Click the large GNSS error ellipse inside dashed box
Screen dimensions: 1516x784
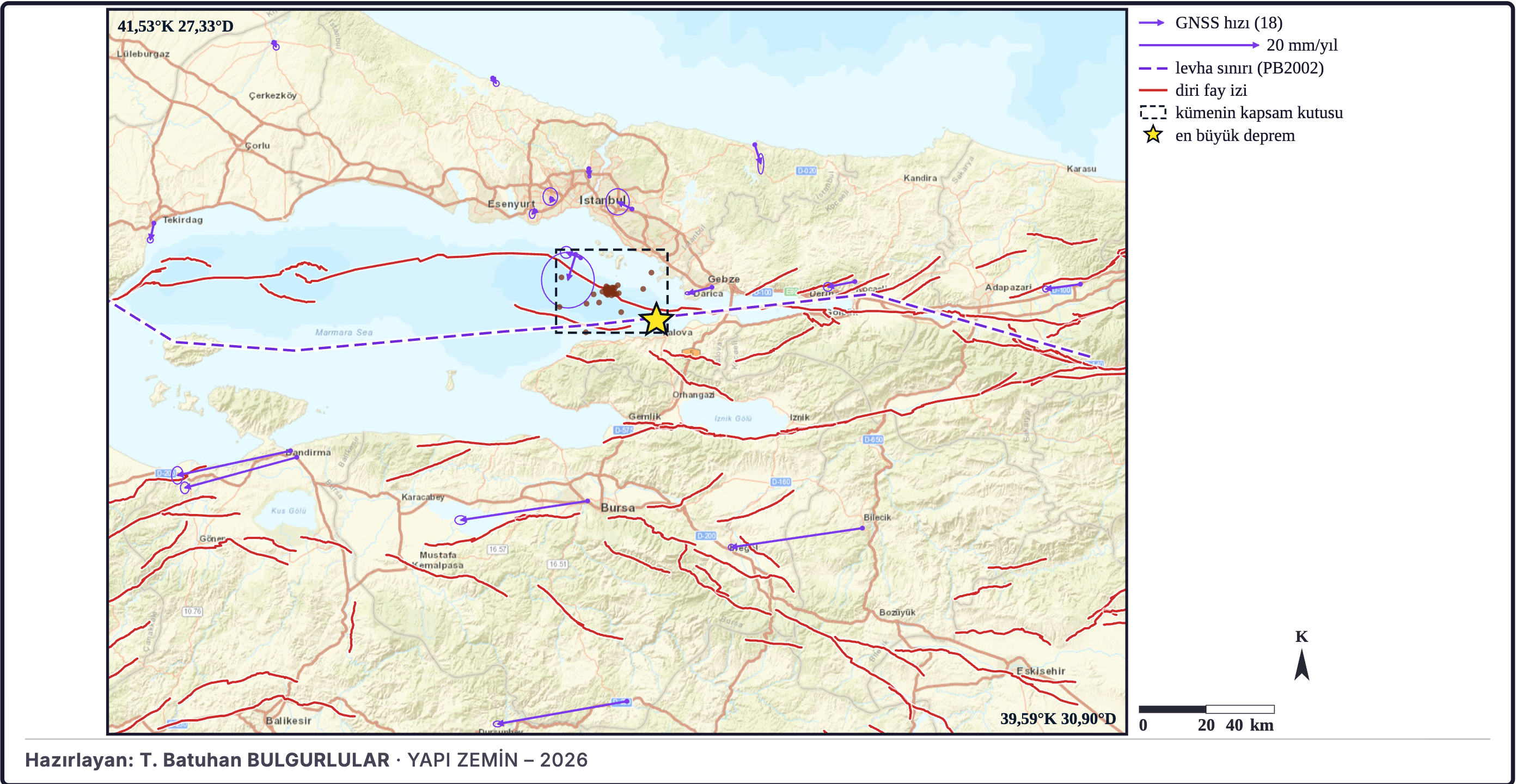click(567, 280)
